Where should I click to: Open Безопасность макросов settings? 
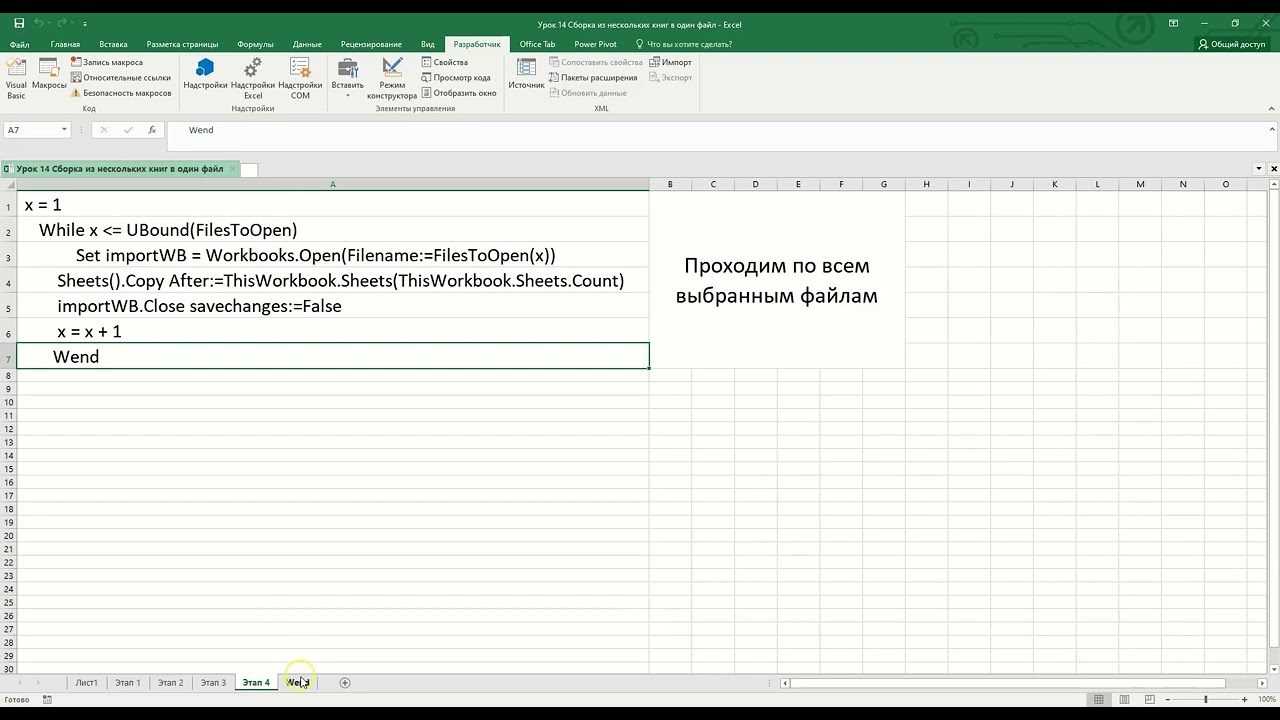point(121,93)
